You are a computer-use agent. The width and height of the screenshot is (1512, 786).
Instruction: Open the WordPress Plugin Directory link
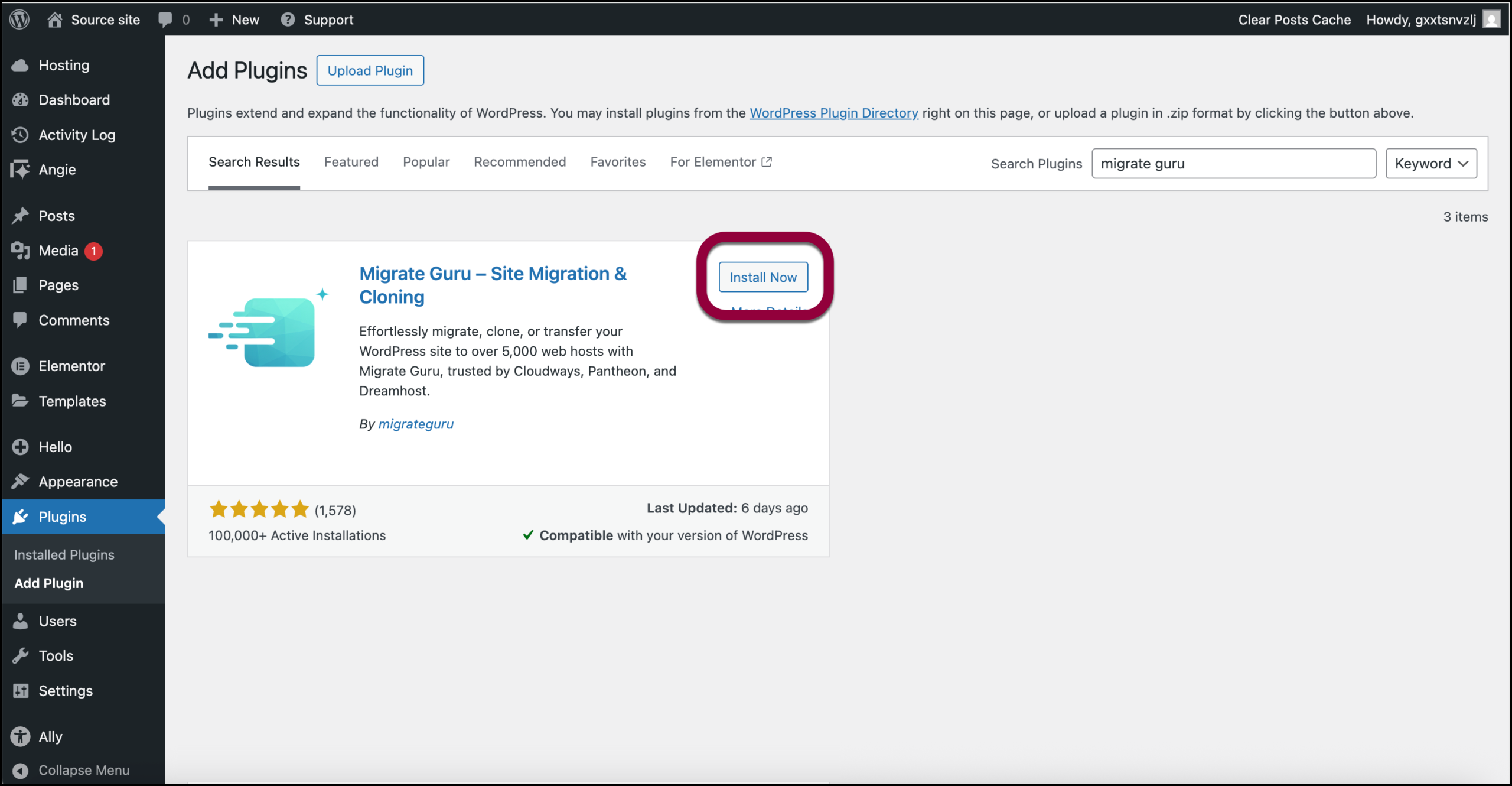pos(833,113)
